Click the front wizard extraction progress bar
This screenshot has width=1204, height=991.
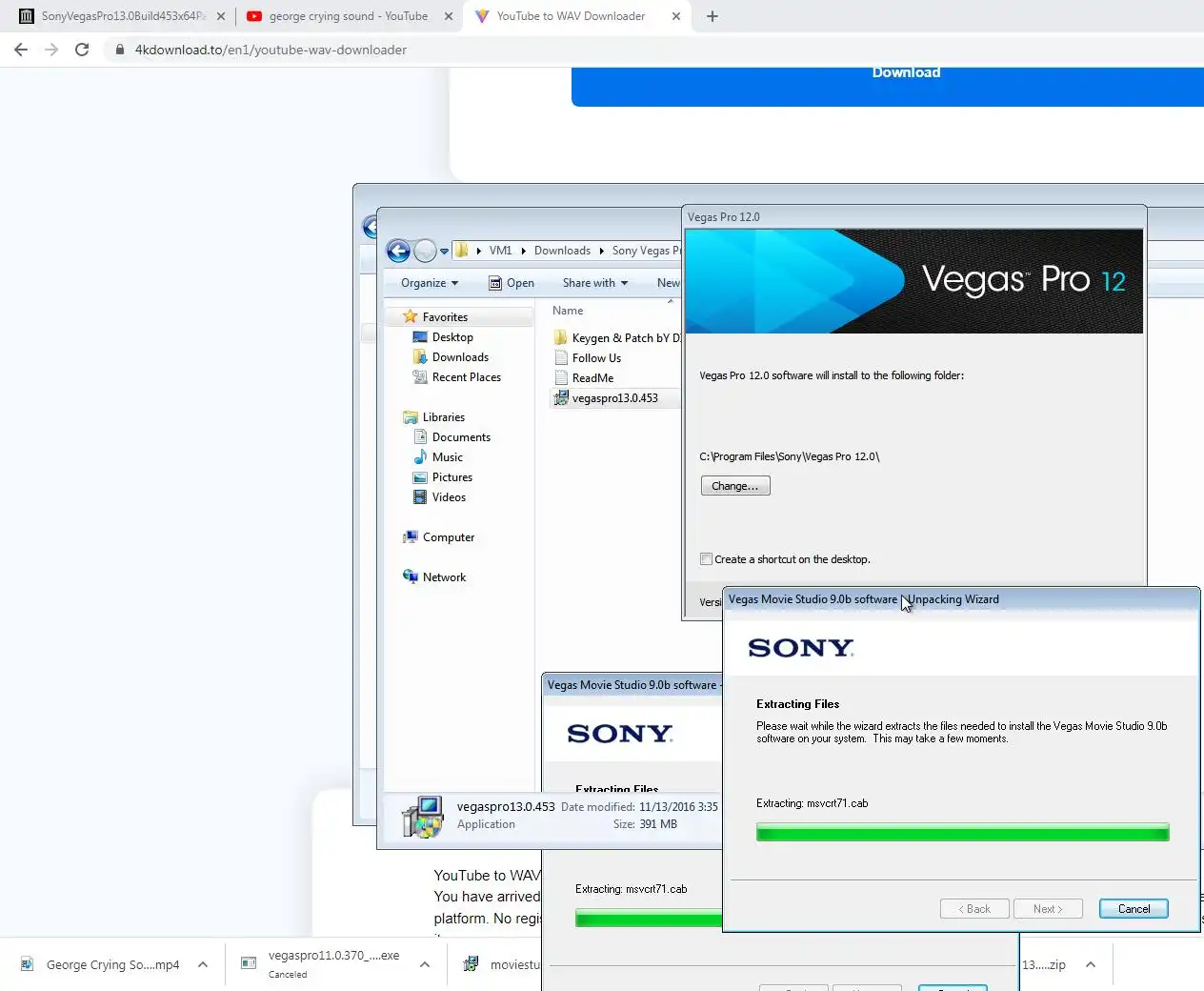pos(962,833)
